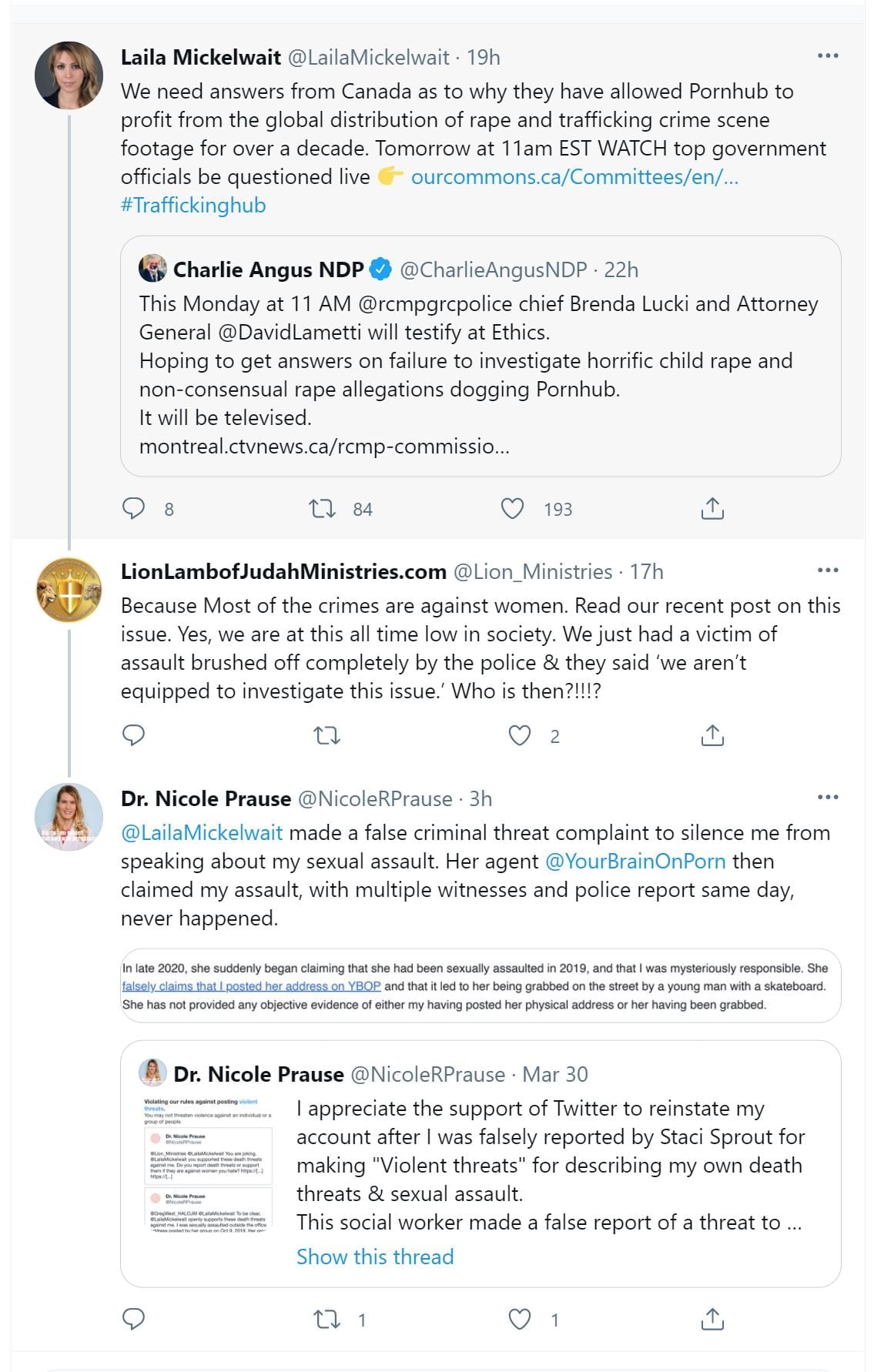Share Dr. Nicole Prause's tweet
Image resolution: width=874 pixels, height=1372 pixels.
[712, 1319]
